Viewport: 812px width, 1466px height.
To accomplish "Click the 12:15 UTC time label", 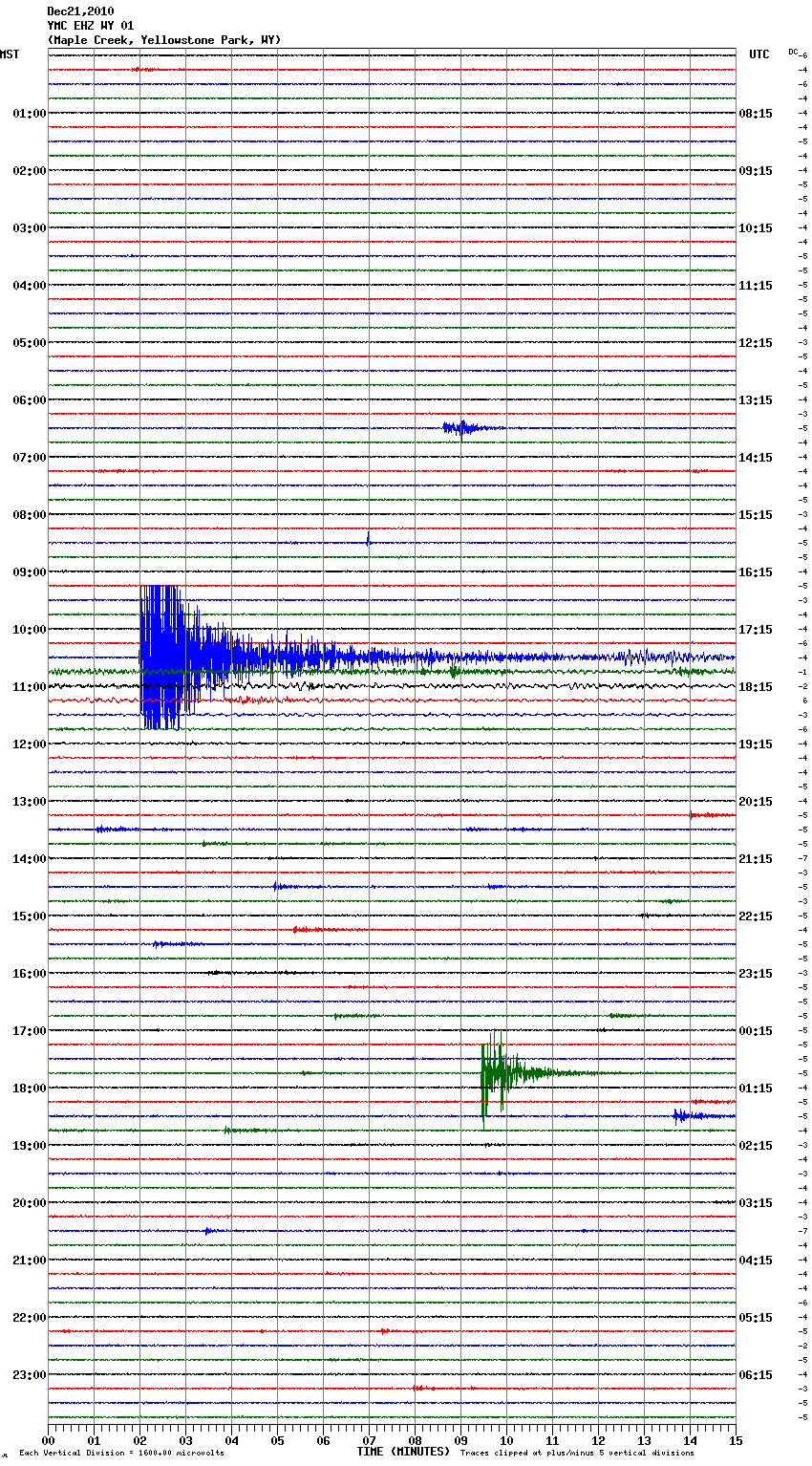I will click(756, 343).
